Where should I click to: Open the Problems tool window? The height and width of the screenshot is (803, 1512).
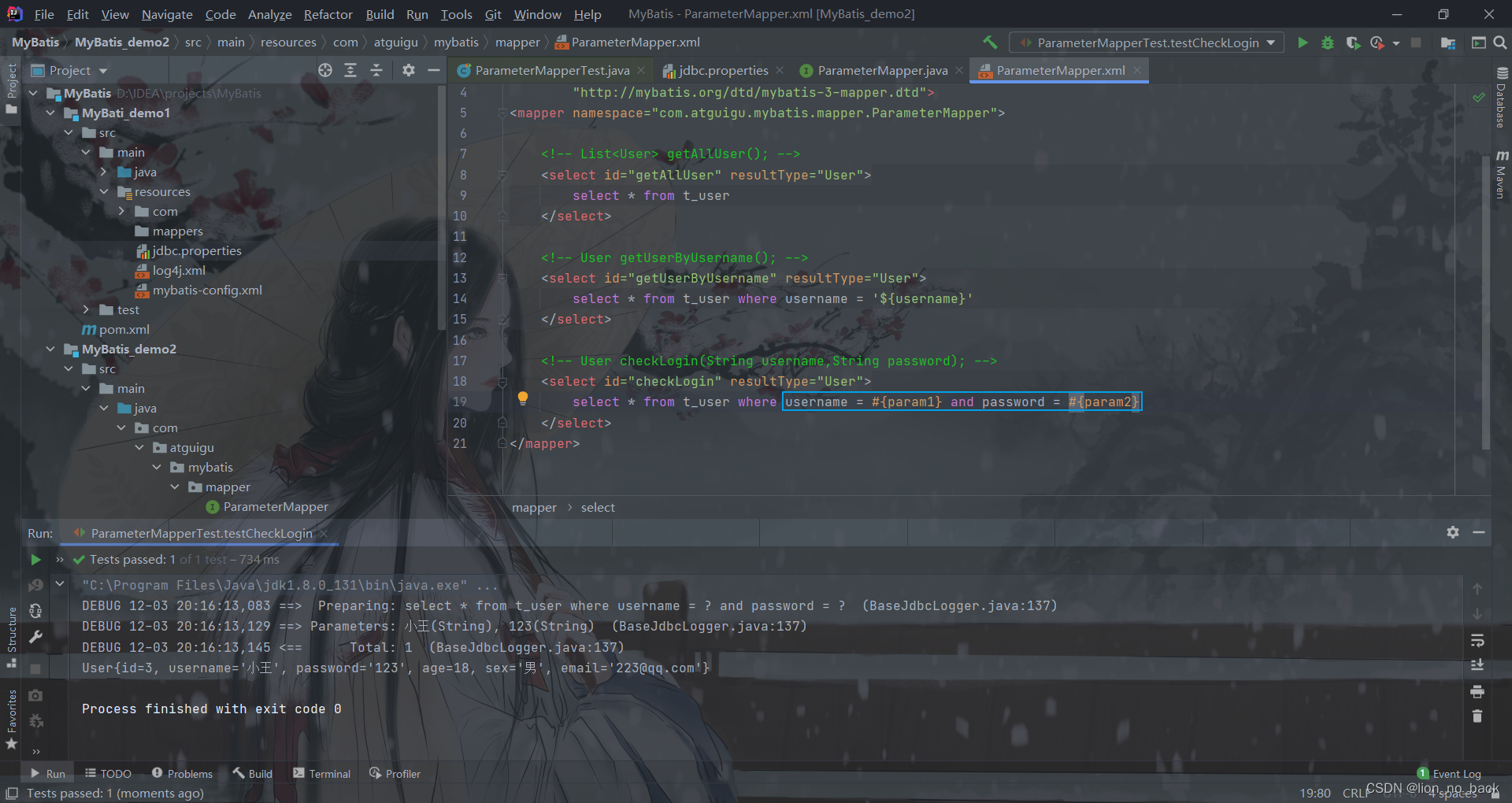click(x=182, y=774)
